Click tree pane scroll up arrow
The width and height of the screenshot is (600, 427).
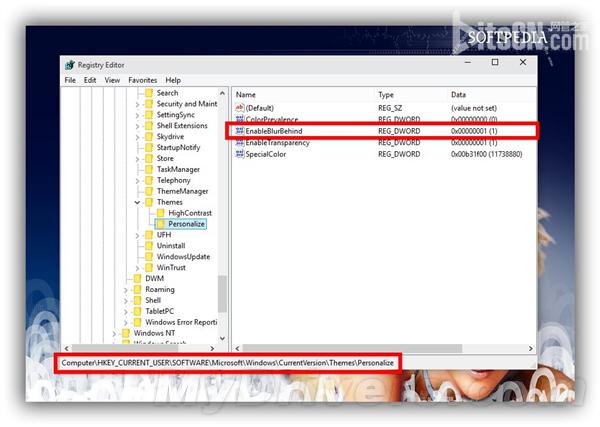coord(222,93)
